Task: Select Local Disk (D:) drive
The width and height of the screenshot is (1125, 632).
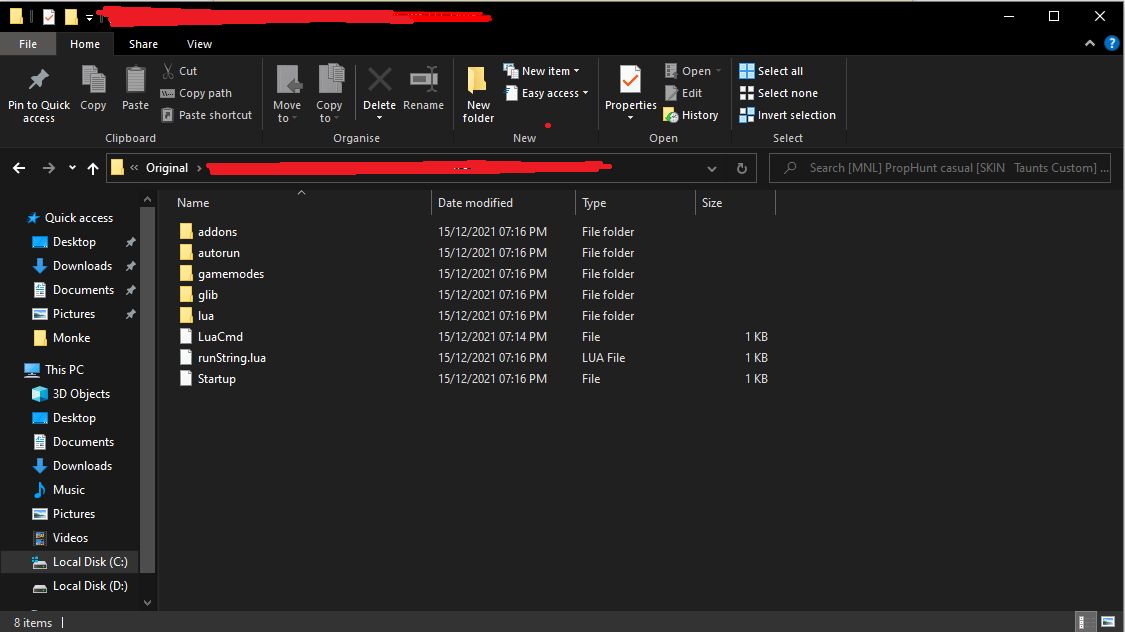Action: [80, 586]
